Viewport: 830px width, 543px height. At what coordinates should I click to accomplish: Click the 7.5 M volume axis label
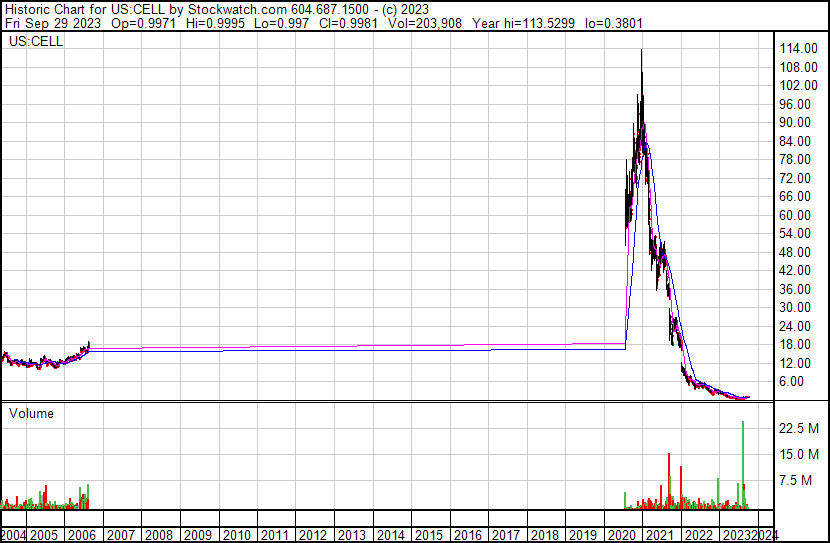(803, 481)
